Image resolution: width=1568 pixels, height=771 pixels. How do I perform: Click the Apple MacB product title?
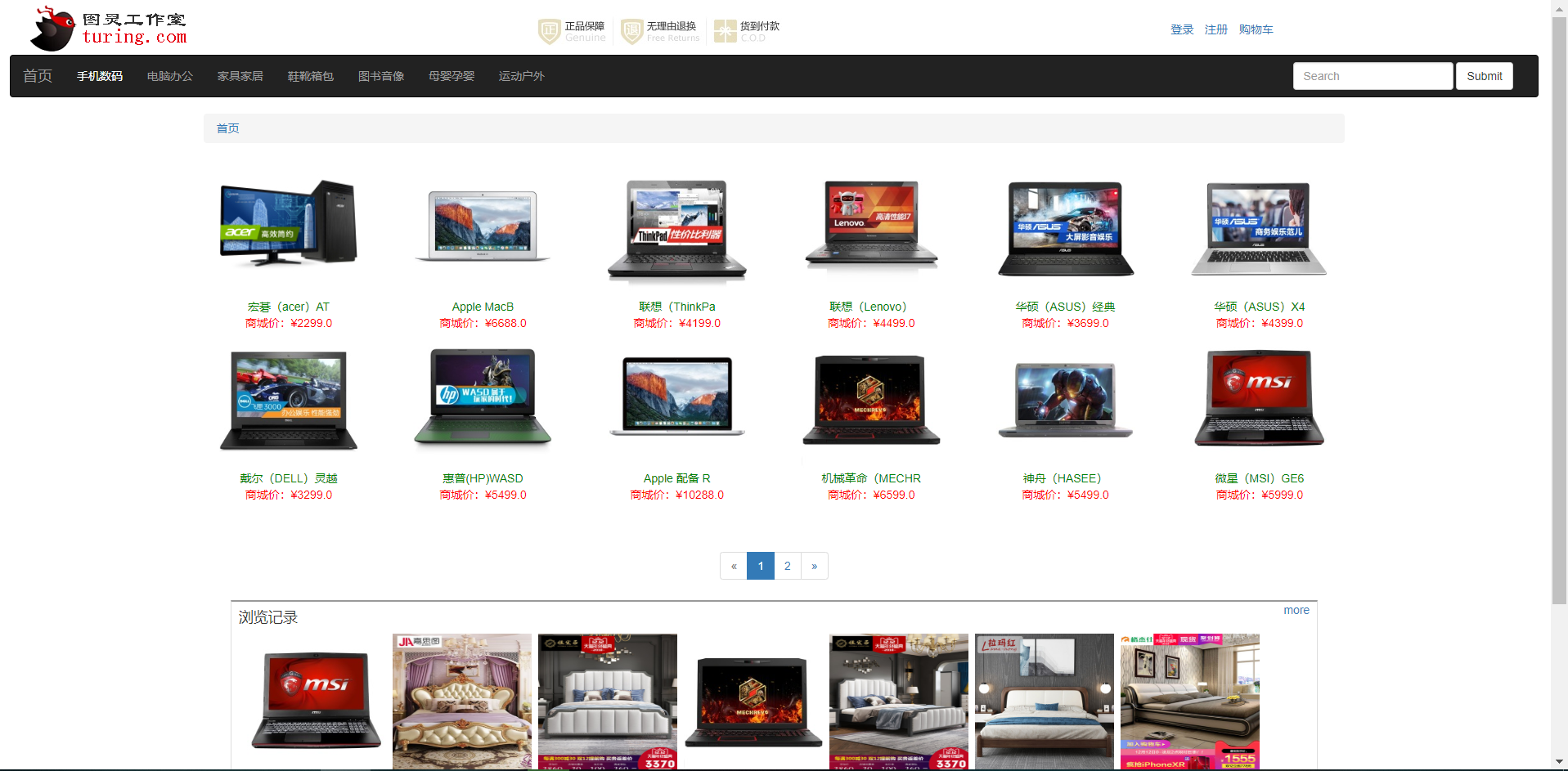(x=483, y=307)
